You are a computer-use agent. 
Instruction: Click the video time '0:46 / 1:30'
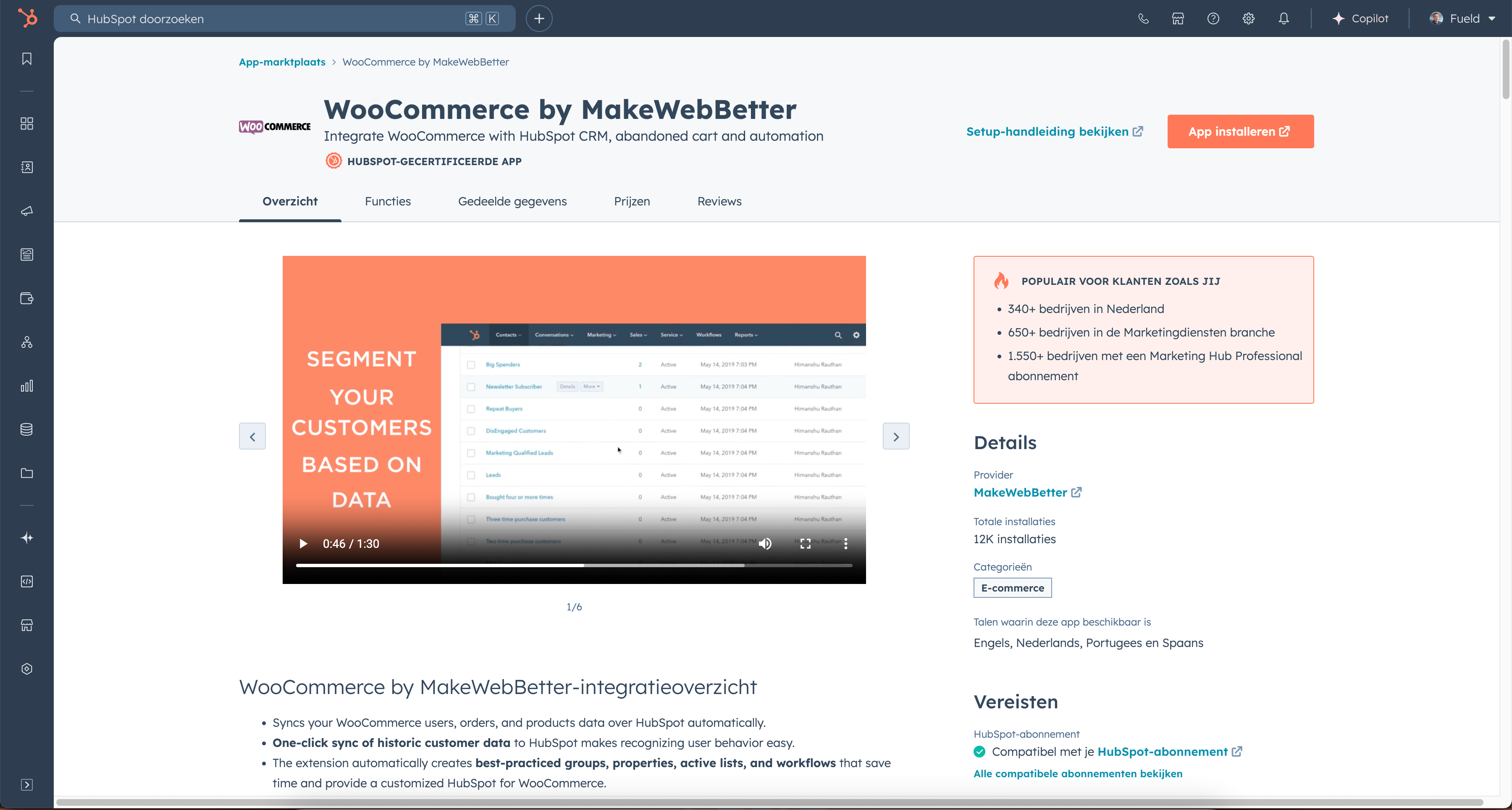pos(351,544)
